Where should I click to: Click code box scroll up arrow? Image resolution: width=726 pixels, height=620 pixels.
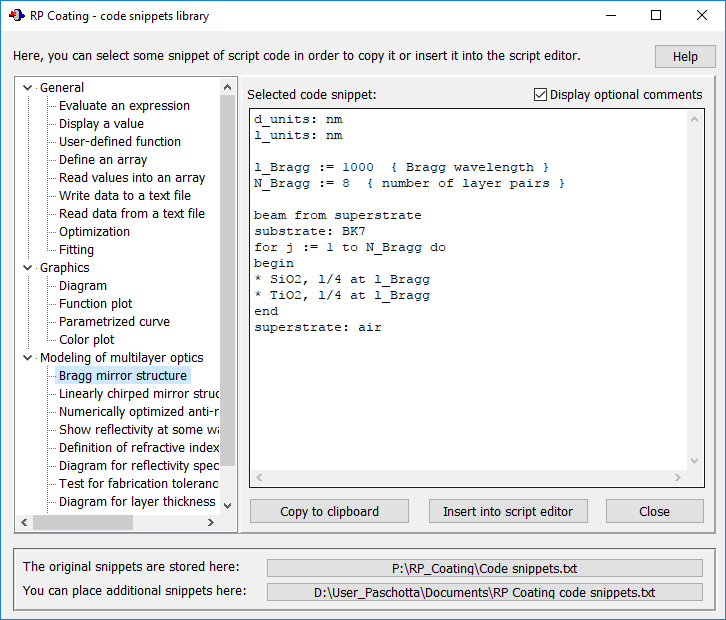tap(694, 119)
